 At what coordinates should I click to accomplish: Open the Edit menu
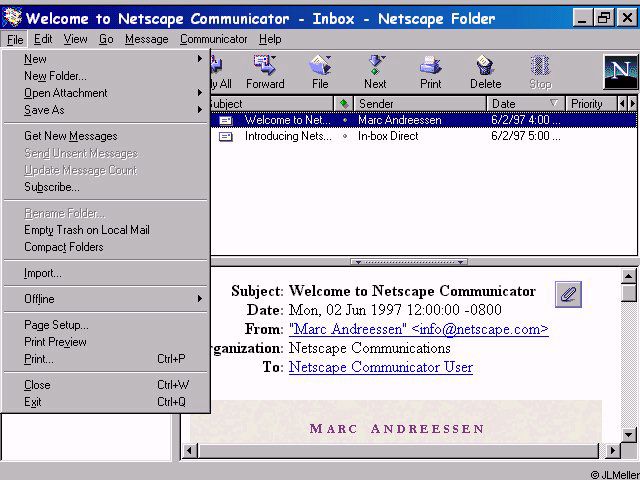coord(43,39)
